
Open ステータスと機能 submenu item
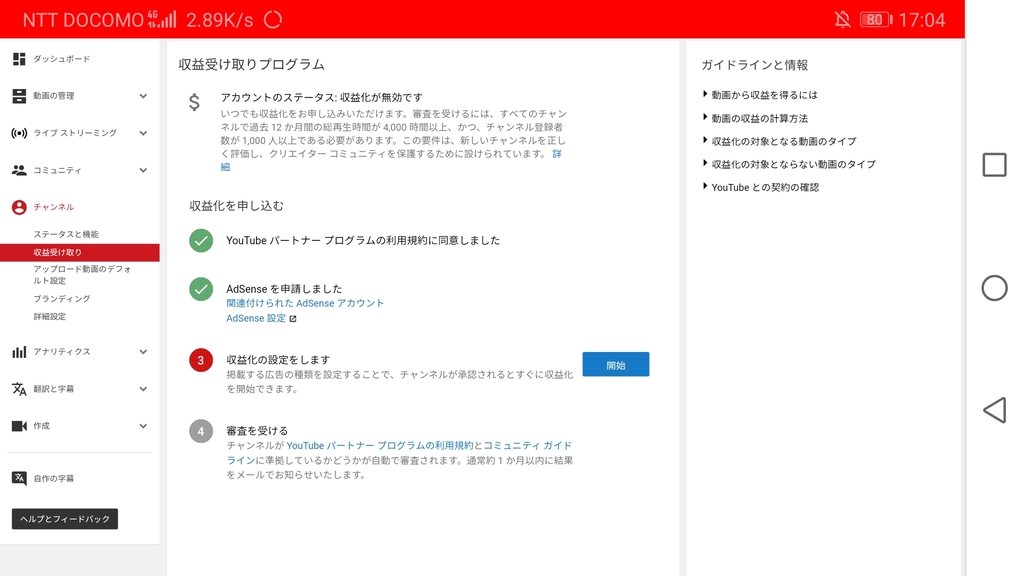[66, 234]
